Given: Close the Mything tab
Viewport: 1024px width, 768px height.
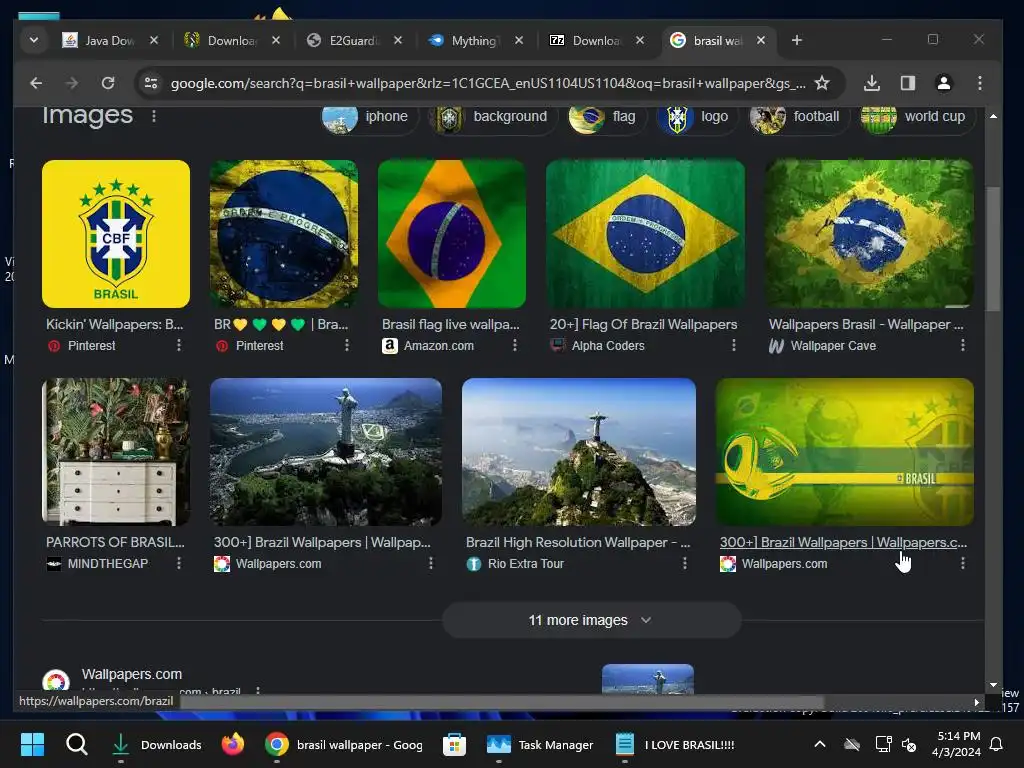Looking at the screenshot, I should 519,40.
